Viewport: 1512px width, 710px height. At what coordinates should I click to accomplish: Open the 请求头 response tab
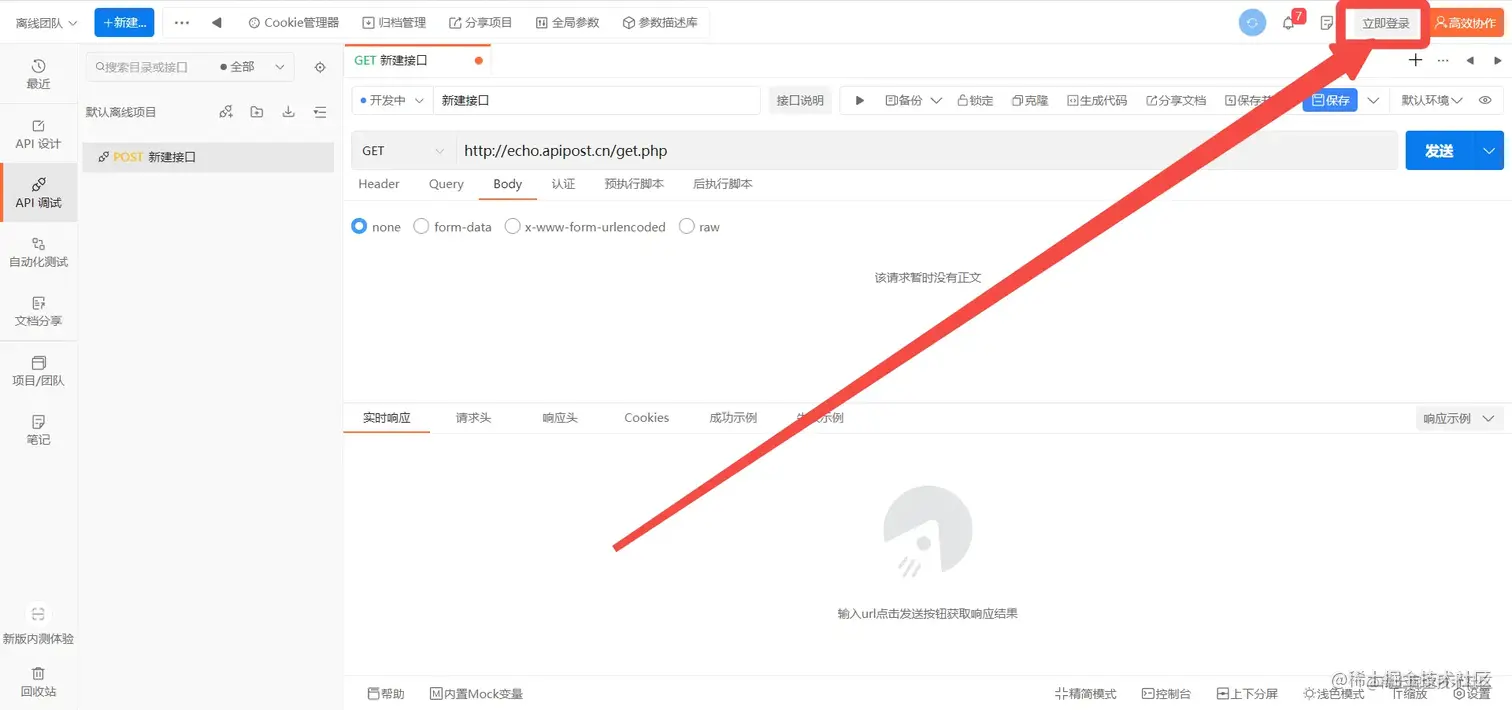click(473, 418)
